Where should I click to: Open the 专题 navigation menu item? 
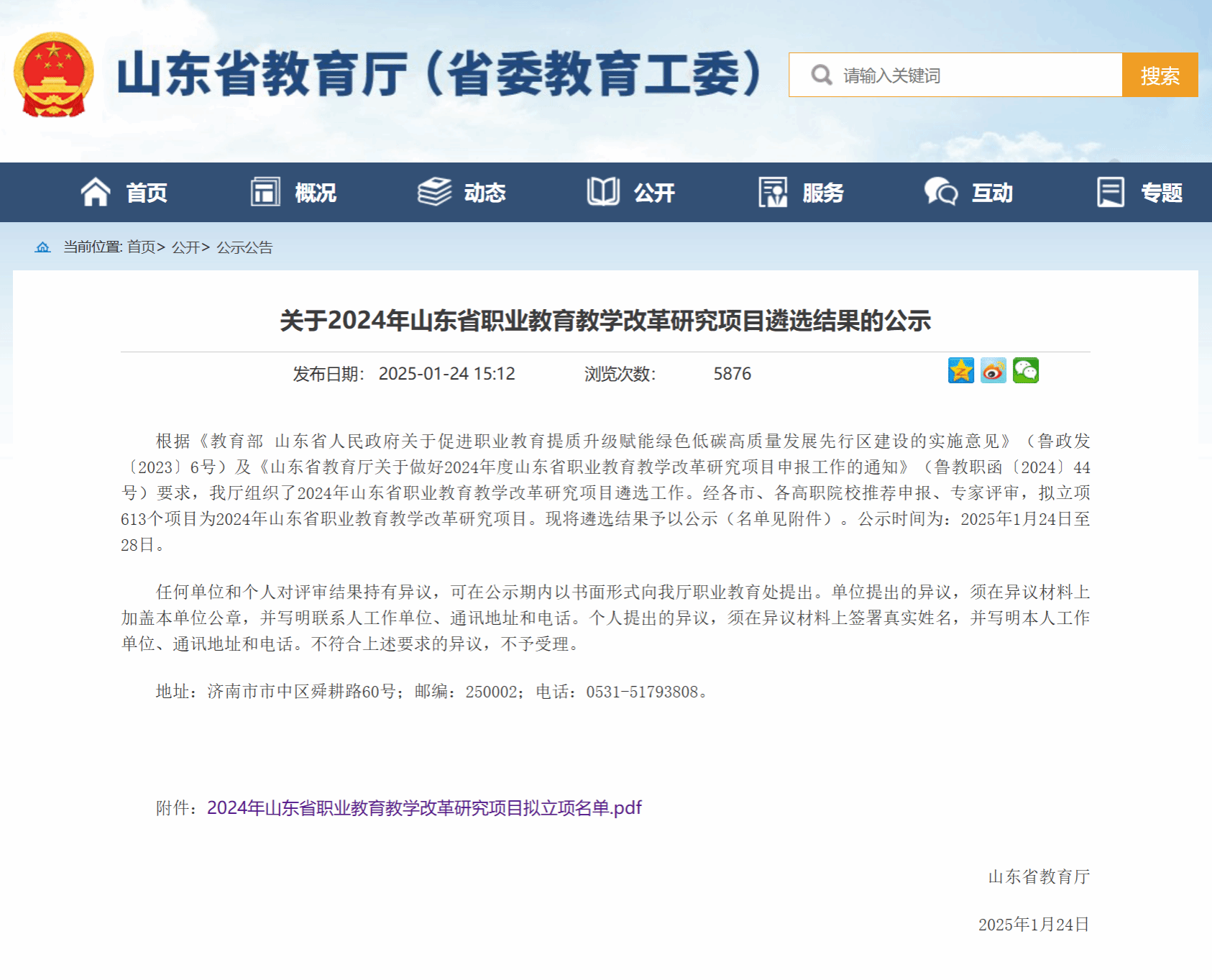pyautogui.click(x=1162, y=193)
